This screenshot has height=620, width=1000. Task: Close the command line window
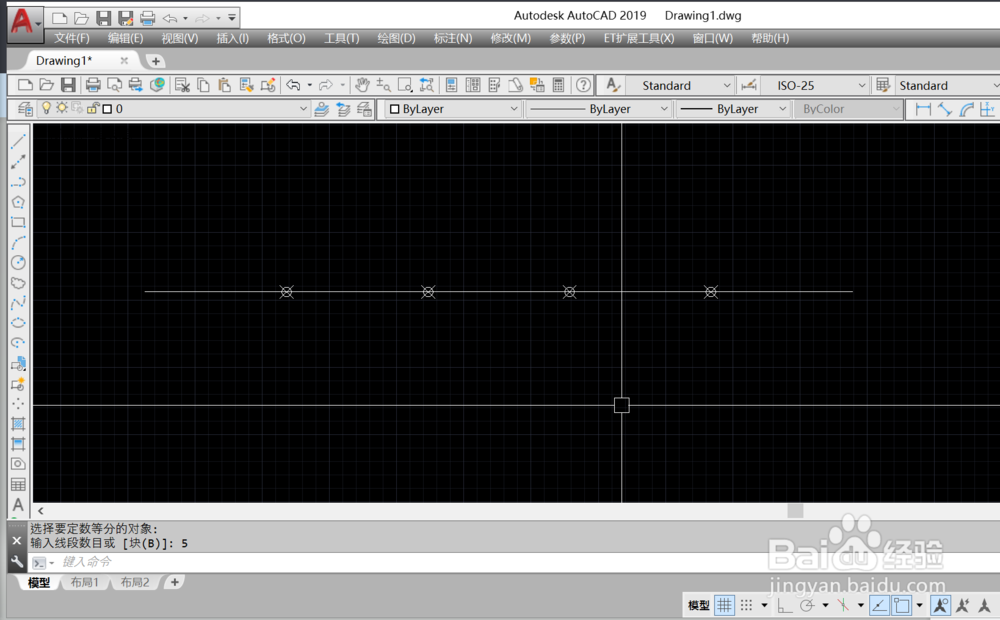pos(17,540)
